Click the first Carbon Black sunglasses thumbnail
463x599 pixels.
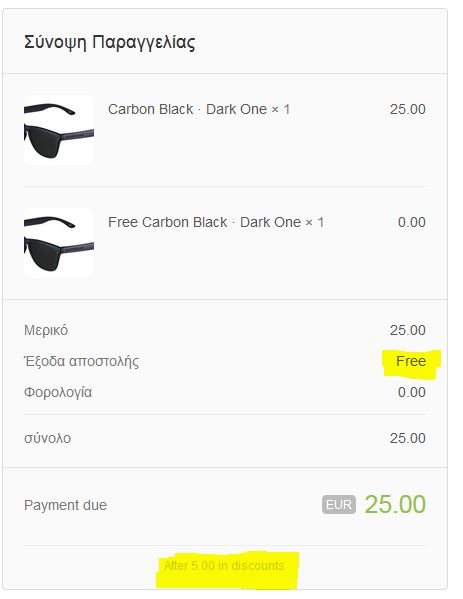[59, 130]
